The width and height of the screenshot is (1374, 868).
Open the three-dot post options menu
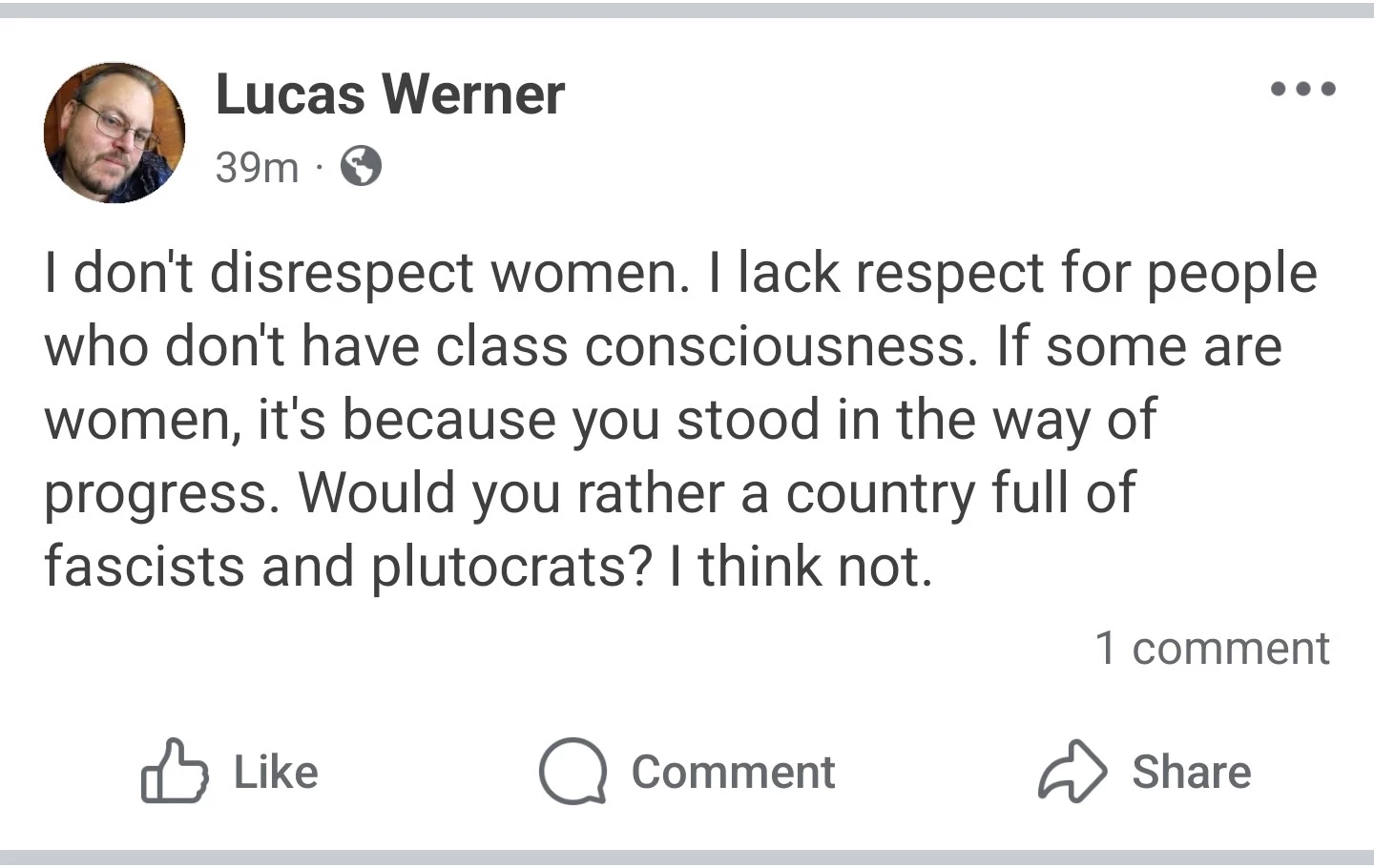[x=1303, y=90]
